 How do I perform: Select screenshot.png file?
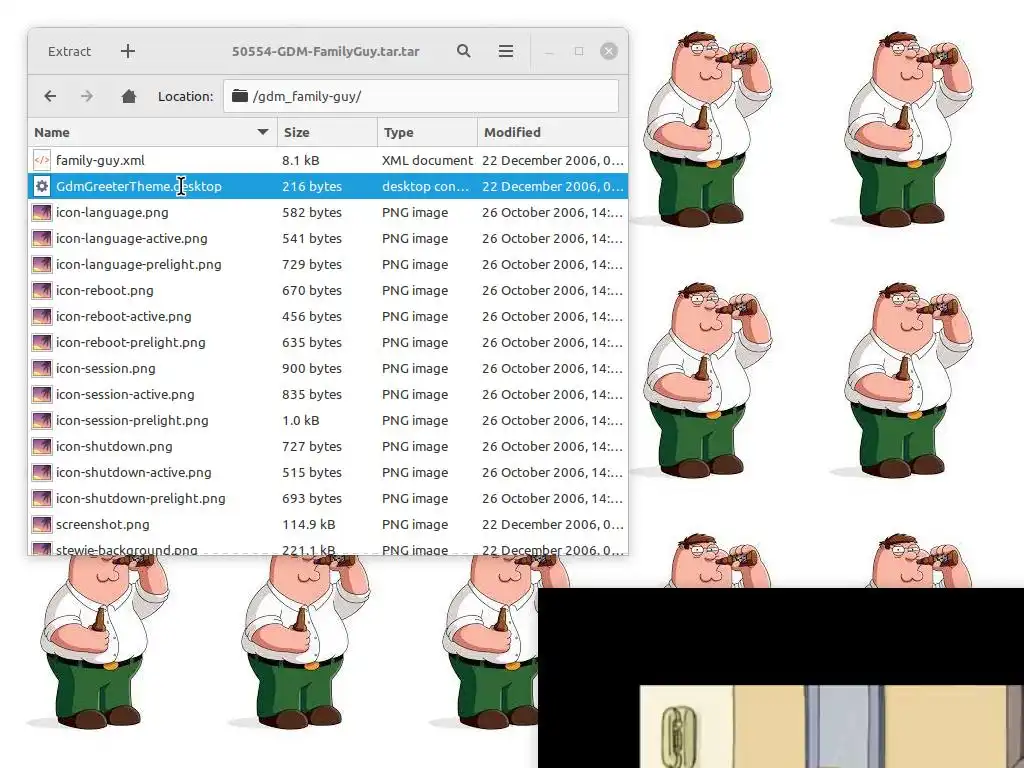[x=328, y=524]
